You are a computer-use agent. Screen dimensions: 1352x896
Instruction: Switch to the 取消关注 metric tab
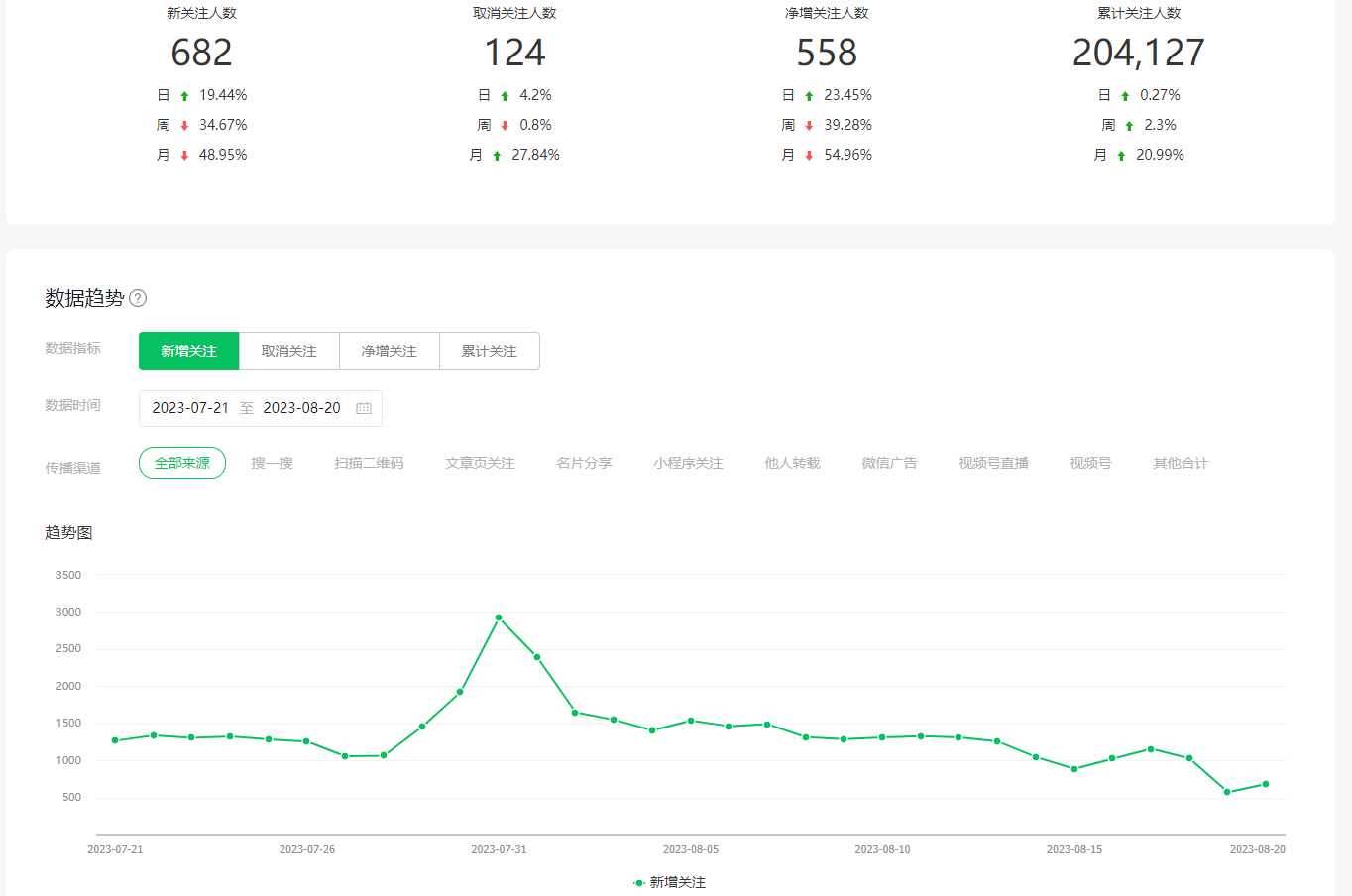[x=288, y=351]
